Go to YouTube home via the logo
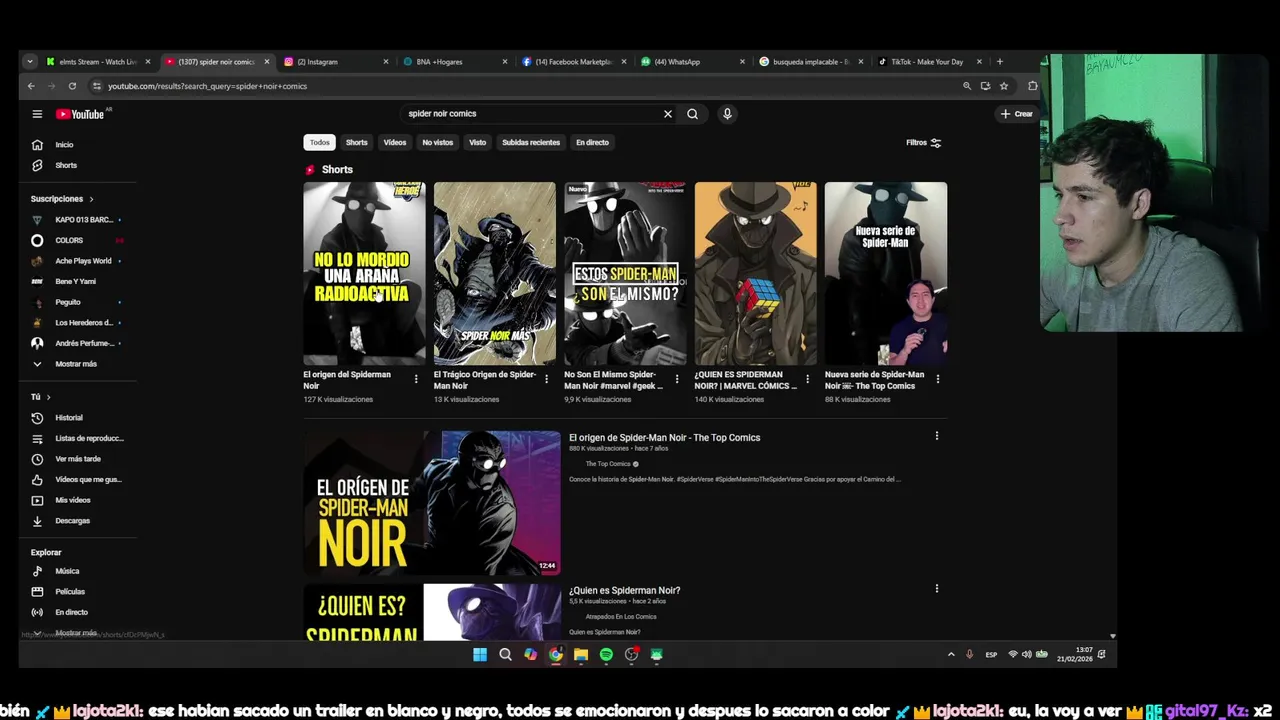Screen dimensions: 1280x720 [81, 114]
